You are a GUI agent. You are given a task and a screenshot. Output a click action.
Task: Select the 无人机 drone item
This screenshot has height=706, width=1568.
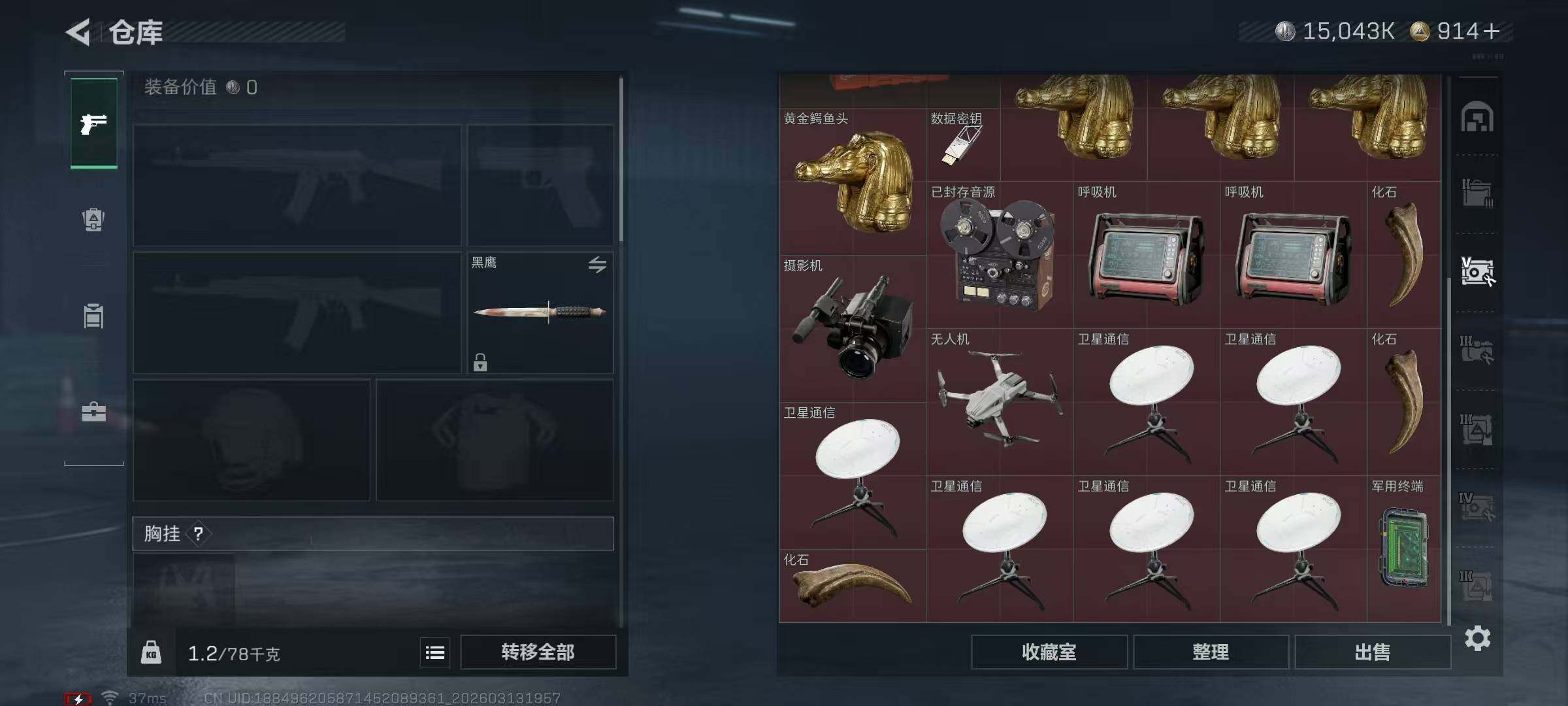[1000, 401]
